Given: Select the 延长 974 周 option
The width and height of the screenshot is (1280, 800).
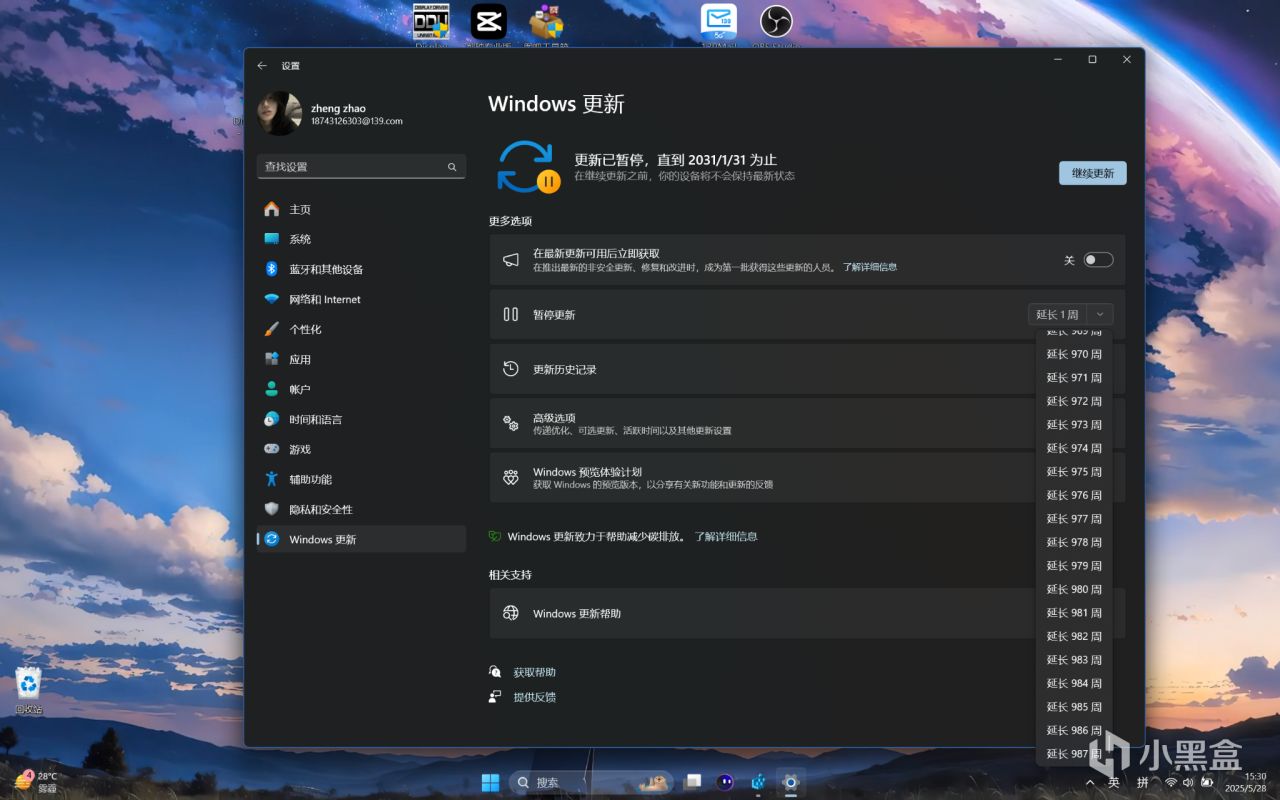Looking at the screenshot, I should click(x=1074, y=448).
